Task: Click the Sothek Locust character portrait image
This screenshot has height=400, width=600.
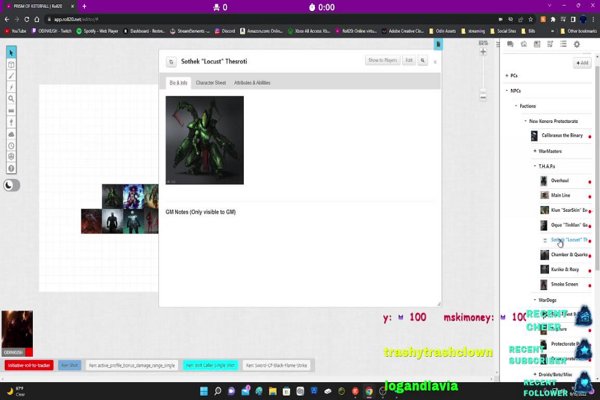Action: click(x=205, y=140)
